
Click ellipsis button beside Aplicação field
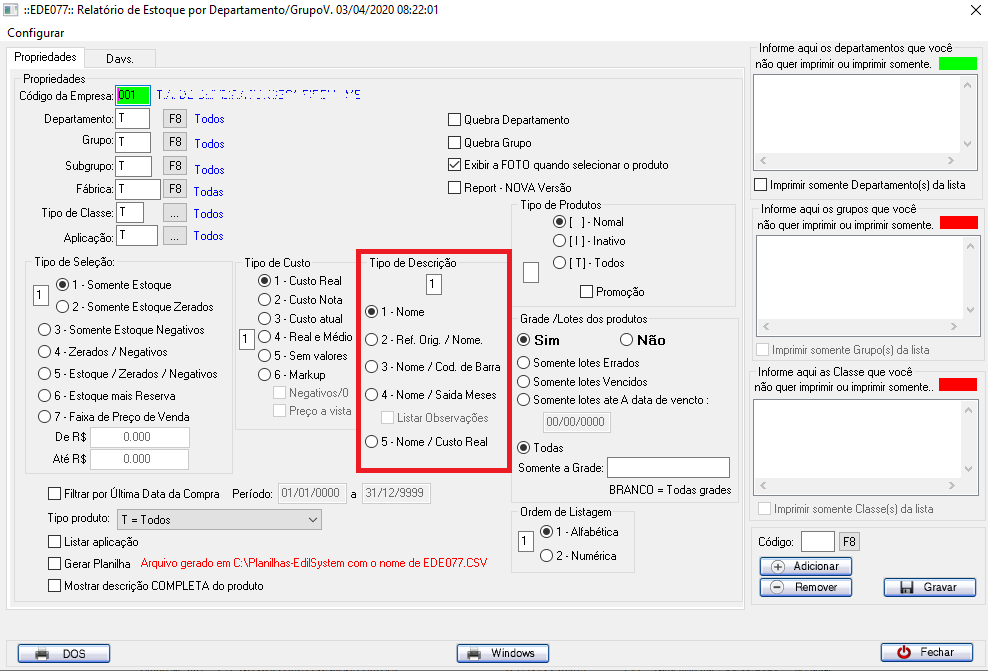[175, 236]
